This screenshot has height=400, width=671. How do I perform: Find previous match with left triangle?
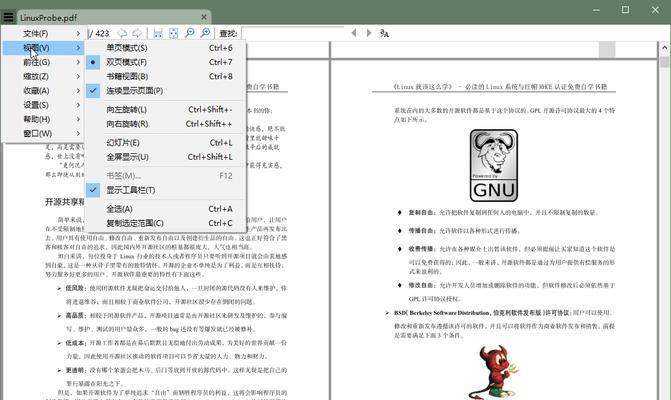click(353, 33)
